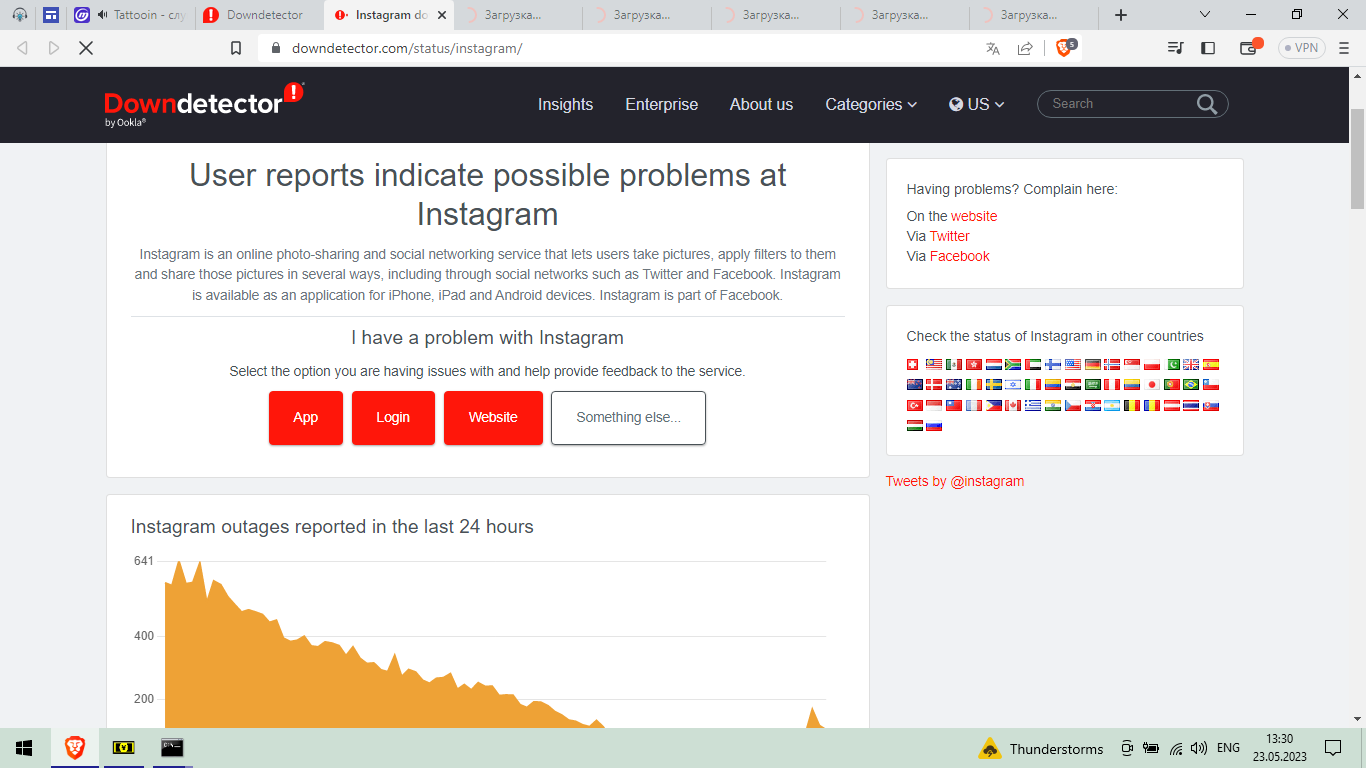Image resolution: width=1366 pixels, height=768 pixels.
Task: Open the Brave wallet icon
Action: 1249,48
